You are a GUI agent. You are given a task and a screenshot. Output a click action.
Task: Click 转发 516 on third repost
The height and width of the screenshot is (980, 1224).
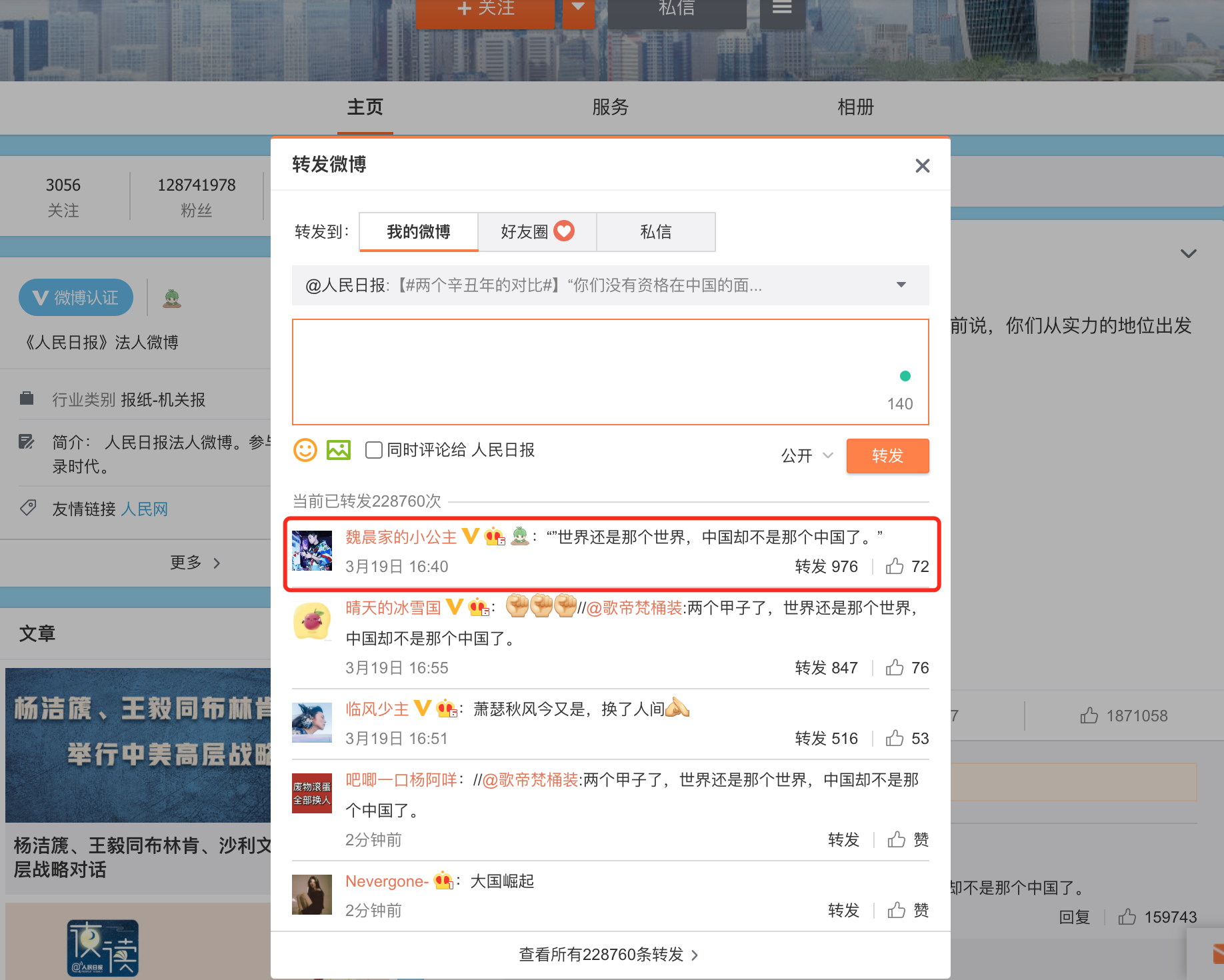pos(826,738)
